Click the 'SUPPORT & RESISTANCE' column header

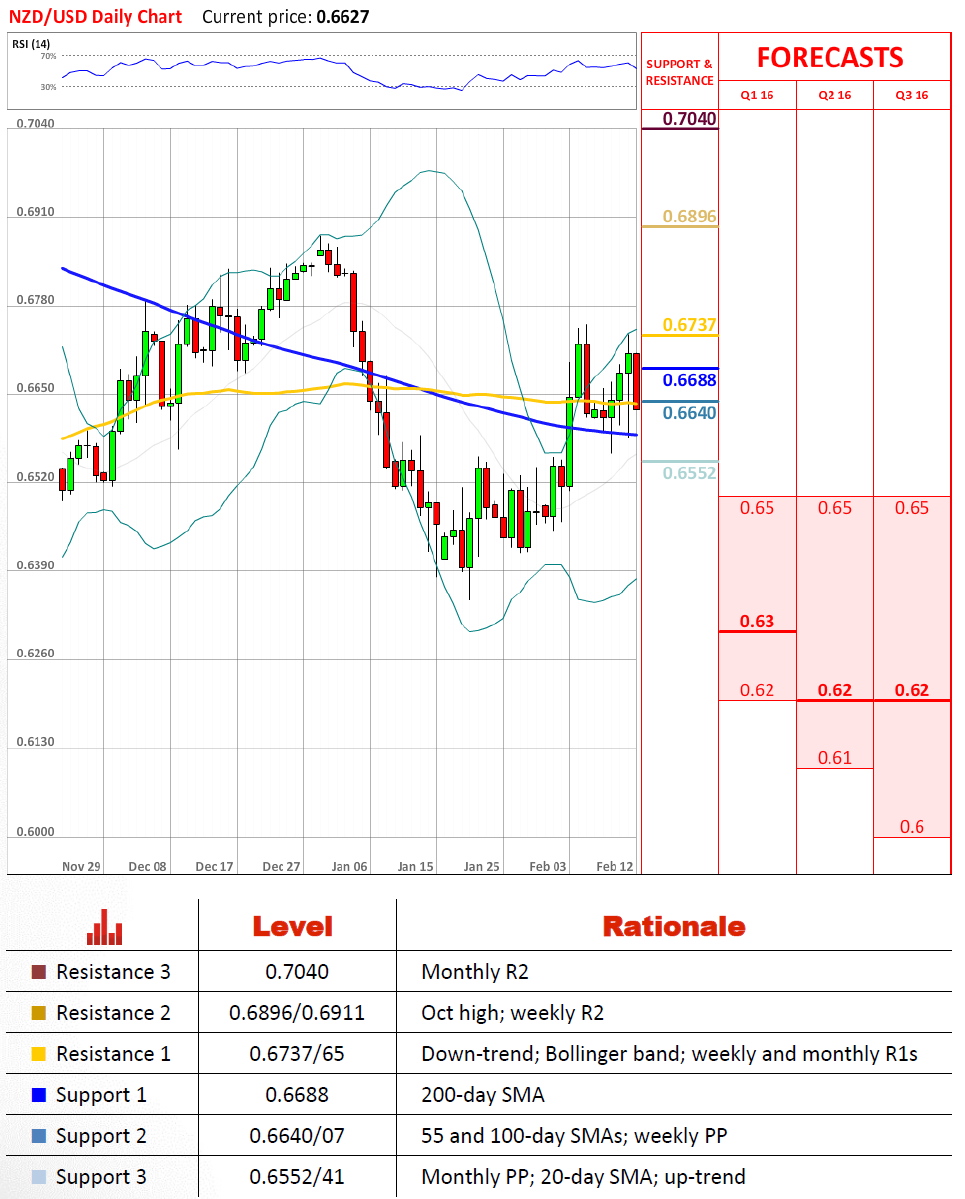679,73
